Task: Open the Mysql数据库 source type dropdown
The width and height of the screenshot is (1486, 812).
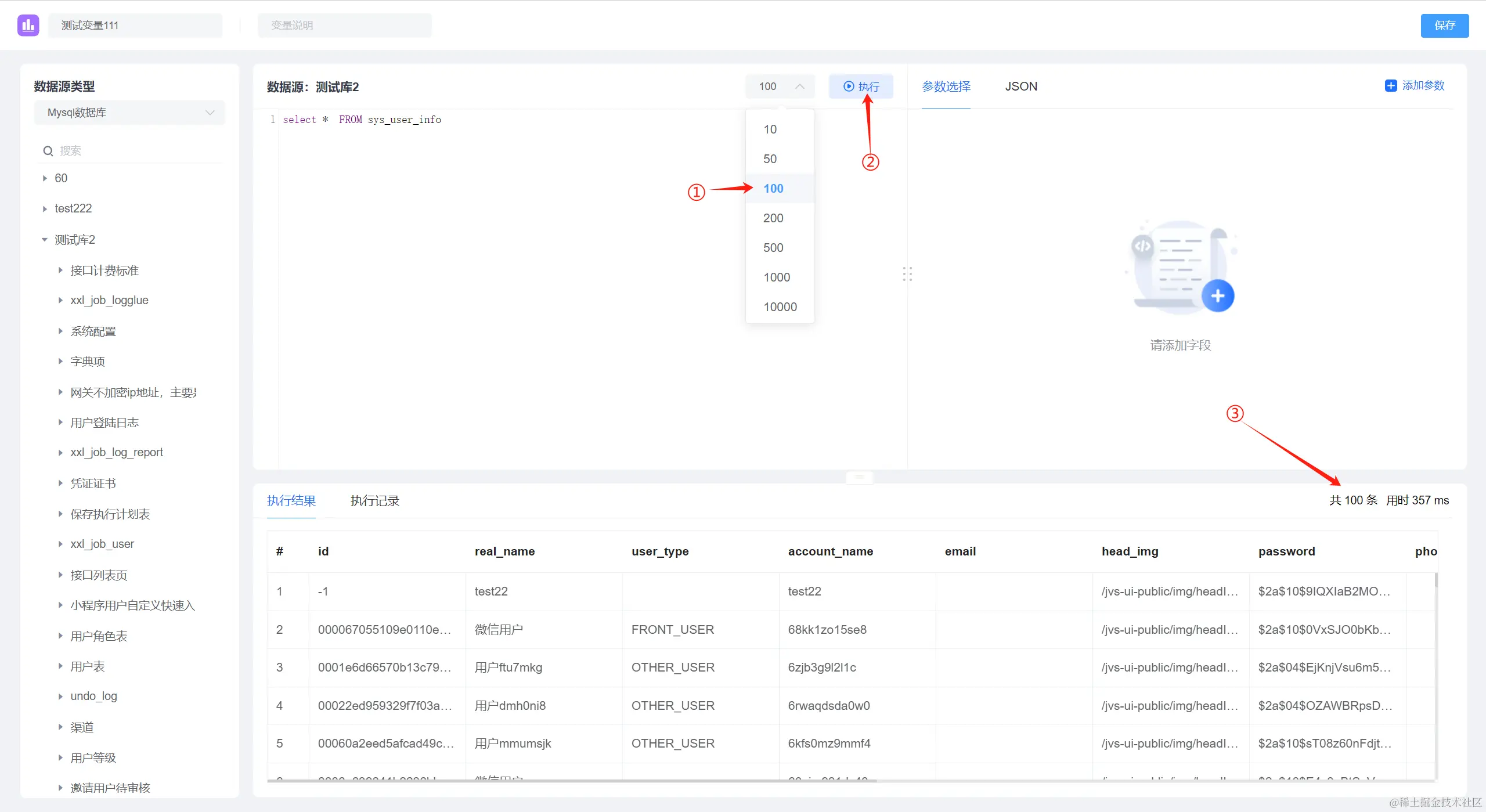Action: 129,113
